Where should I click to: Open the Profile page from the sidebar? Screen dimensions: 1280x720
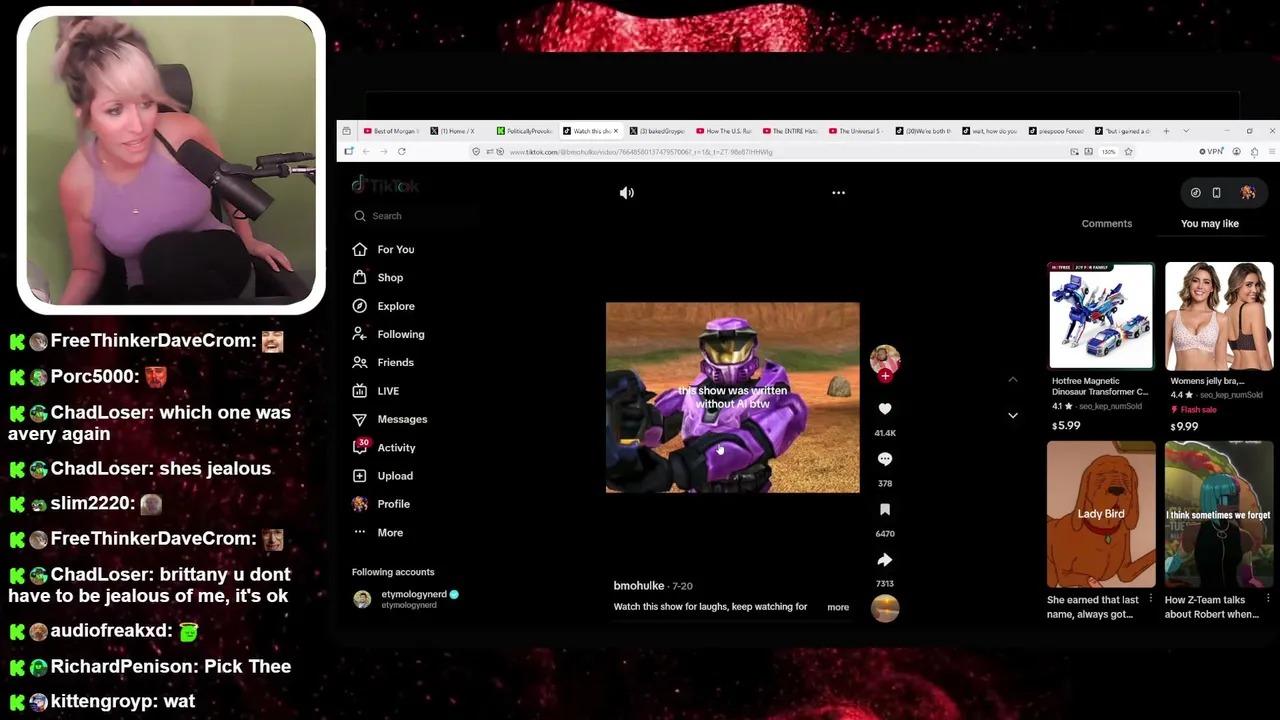click(382, 504)
